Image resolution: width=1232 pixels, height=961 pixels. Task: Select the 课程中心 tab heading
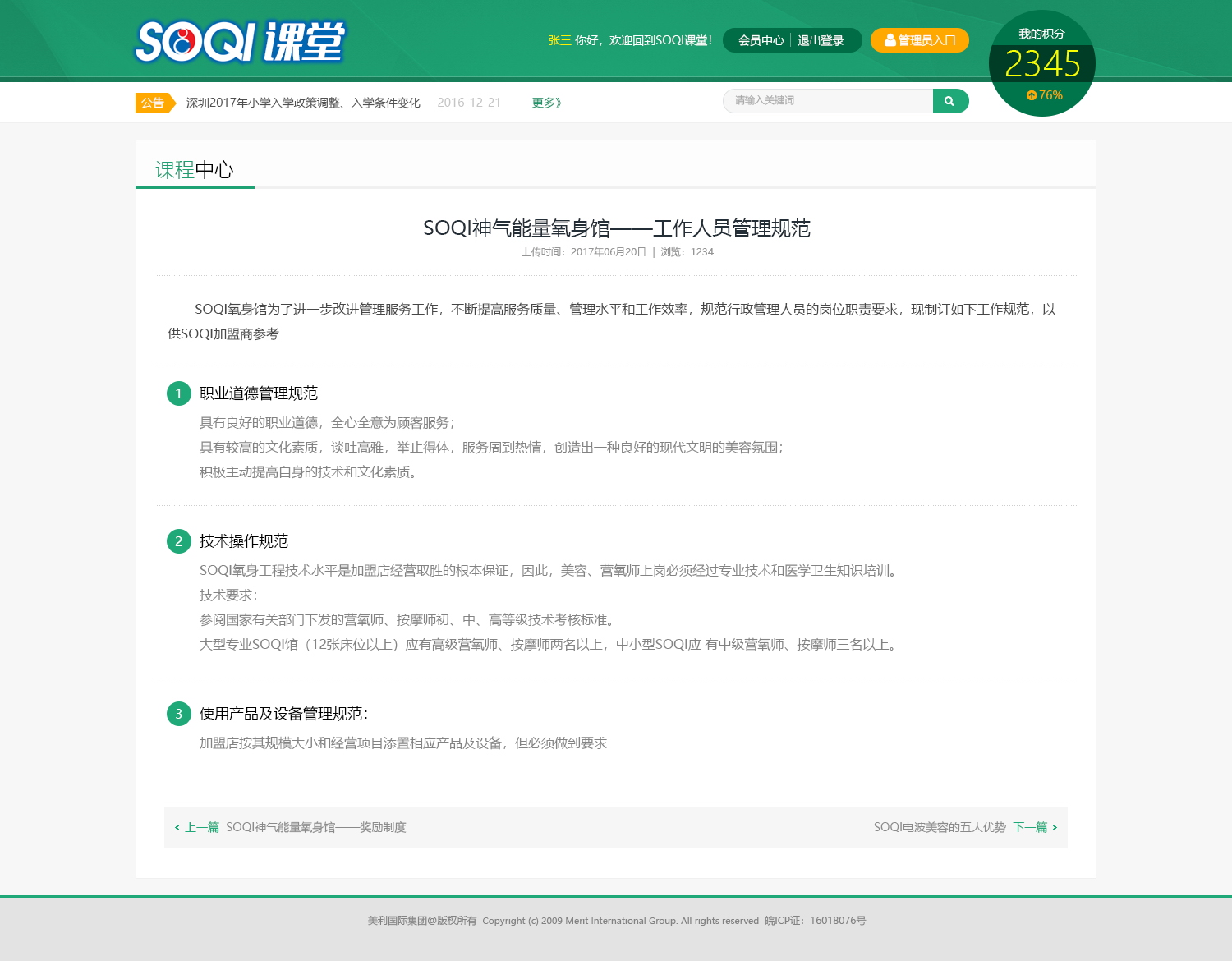tap(195, 170)
